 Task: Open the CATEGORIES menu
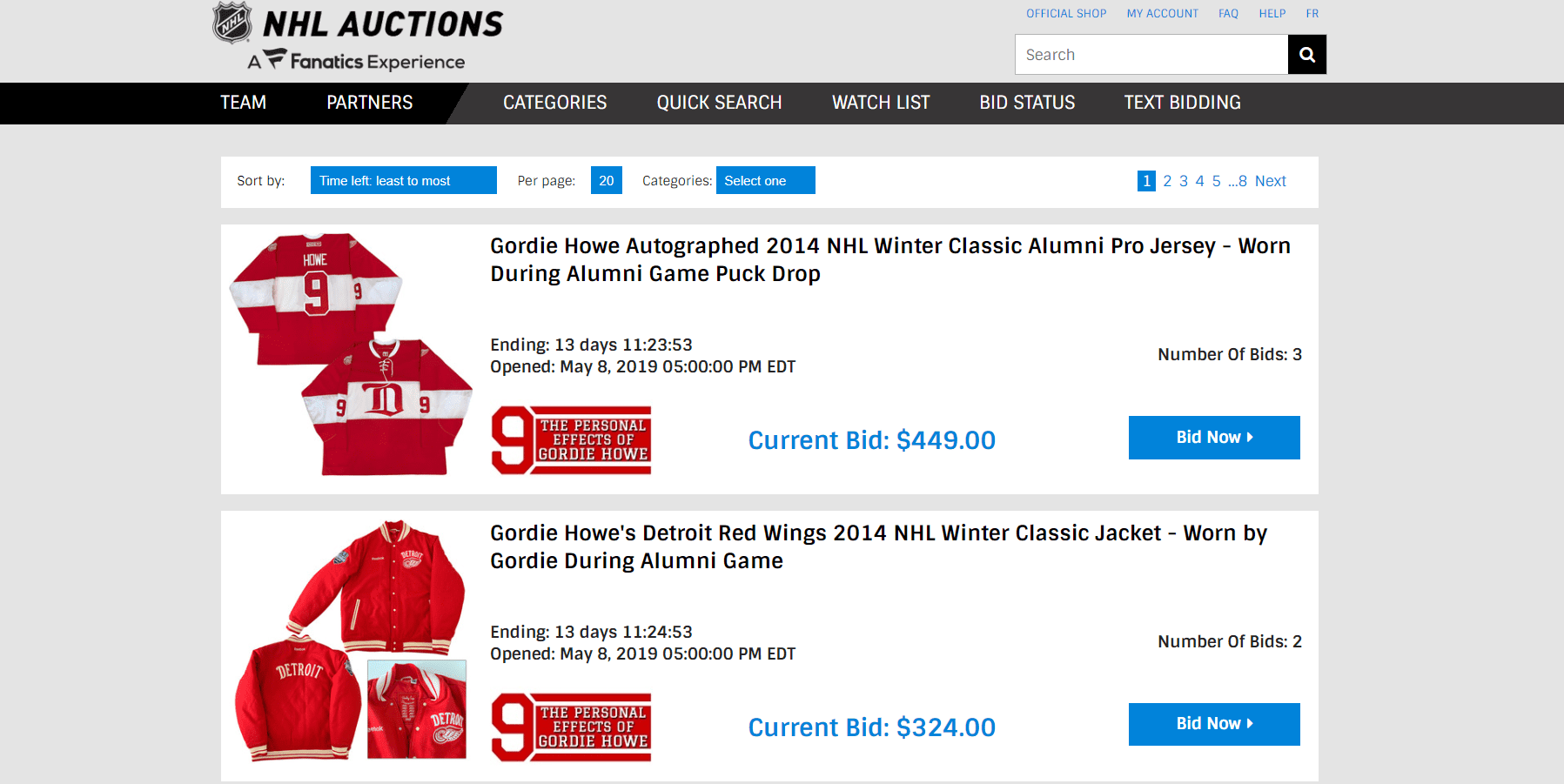pos(555,103)
